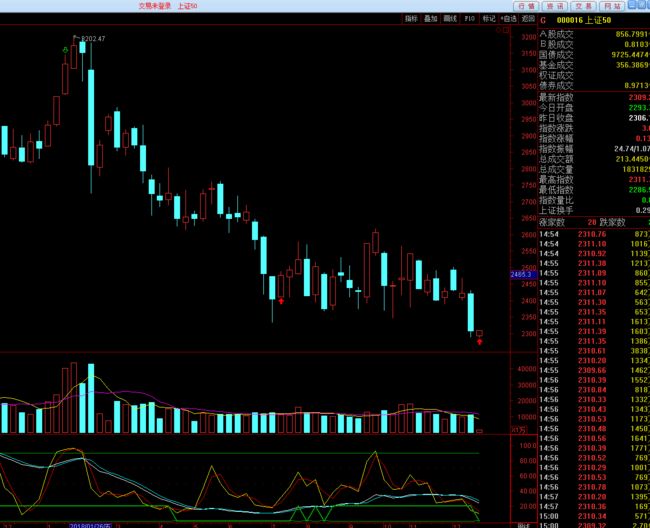Screen dimensions: 650x528
Task: Click the 3200 price axis label
Action: 529,37
